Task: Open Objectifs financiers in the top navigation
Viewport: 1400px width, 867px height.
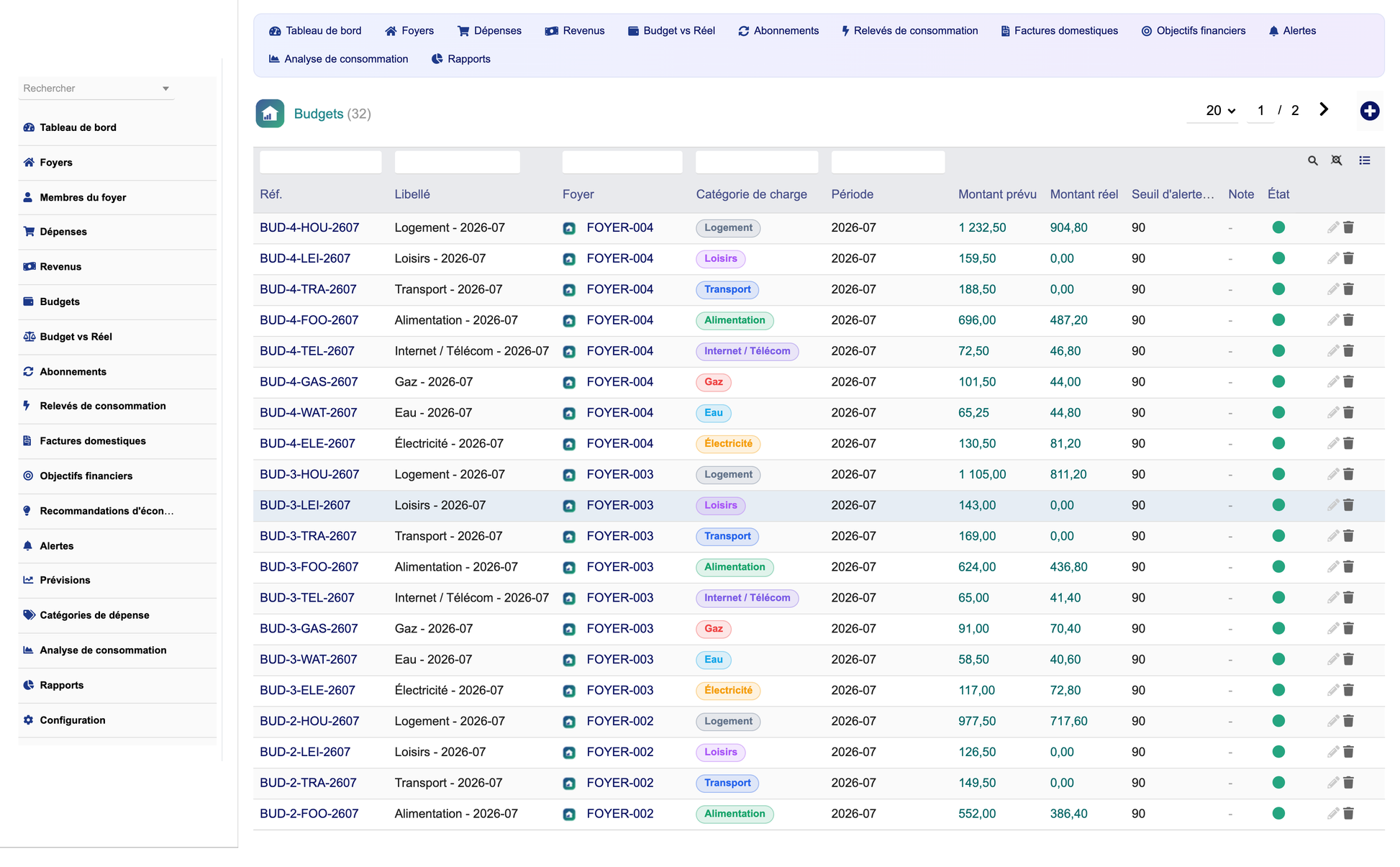Action: (x=1193, y=31)
